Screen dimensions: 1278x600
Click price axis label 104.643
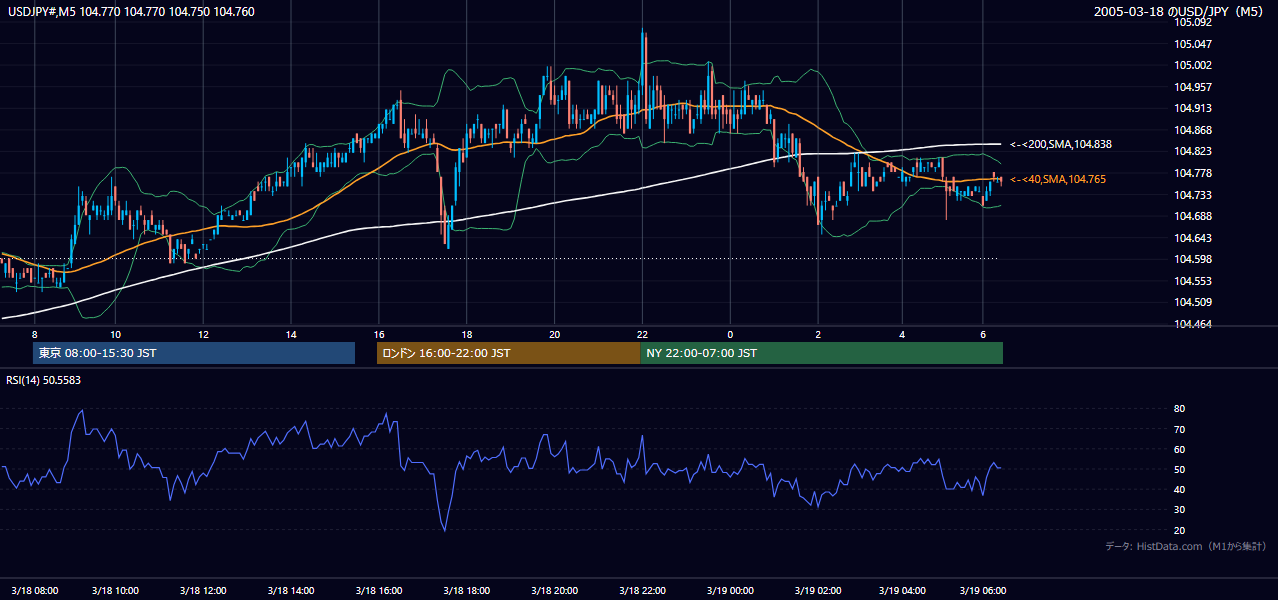(x=1191, y=238)
